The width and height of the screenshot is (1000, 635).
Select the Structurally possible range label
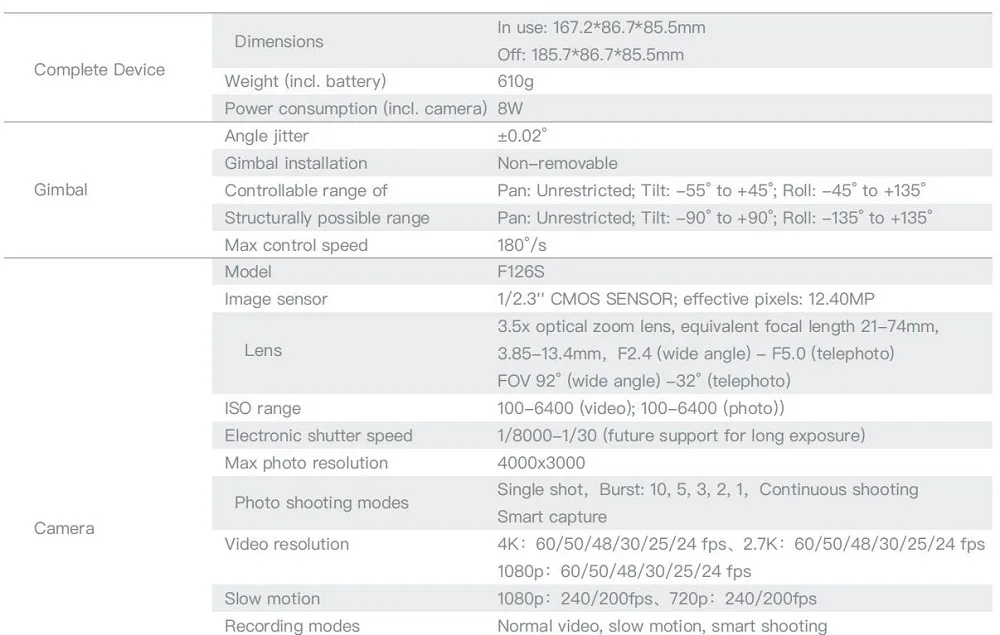(x=326, y=218)
